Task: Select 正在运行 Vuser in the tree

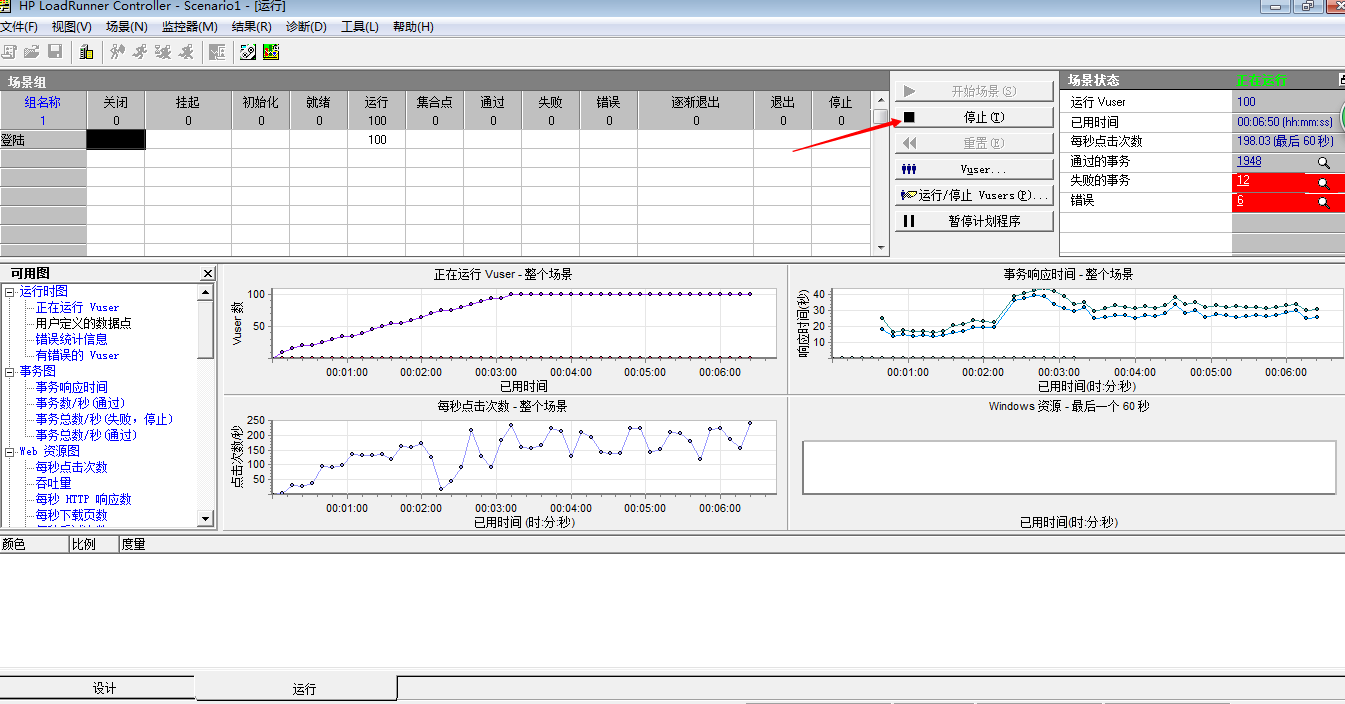Action: click(77, 307)
